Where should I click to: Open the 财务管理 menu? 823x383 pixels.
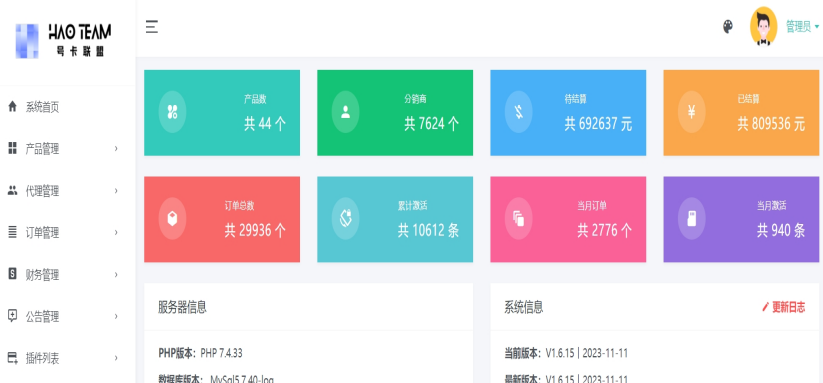[42, 275]
